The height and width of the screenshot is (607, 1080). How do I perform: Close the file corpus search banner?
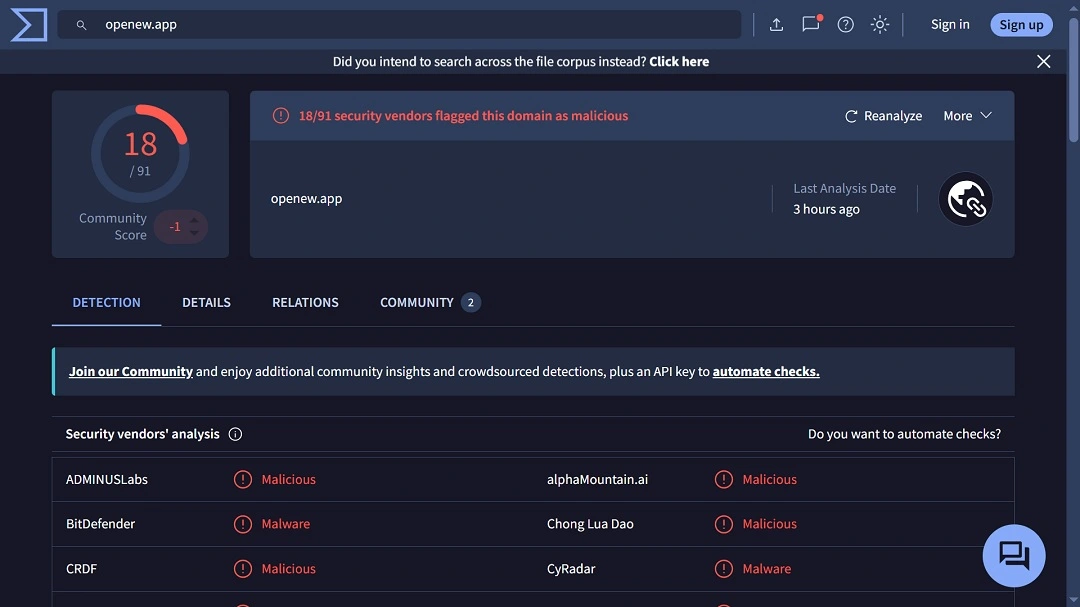click(x=1043, y=61)
